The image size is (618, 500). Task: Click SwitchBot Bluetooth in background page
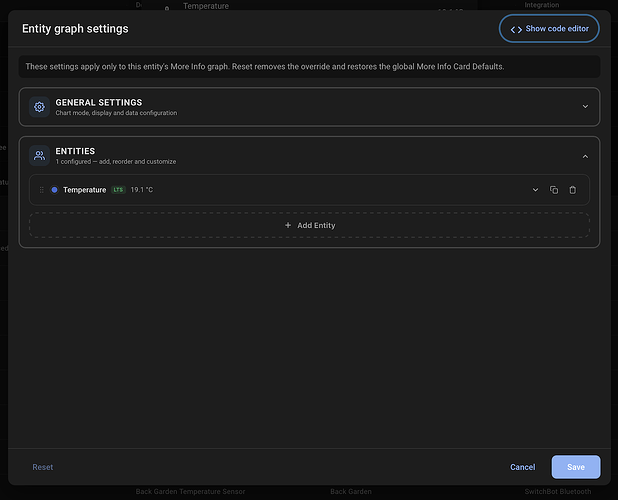tap(558, 491)
